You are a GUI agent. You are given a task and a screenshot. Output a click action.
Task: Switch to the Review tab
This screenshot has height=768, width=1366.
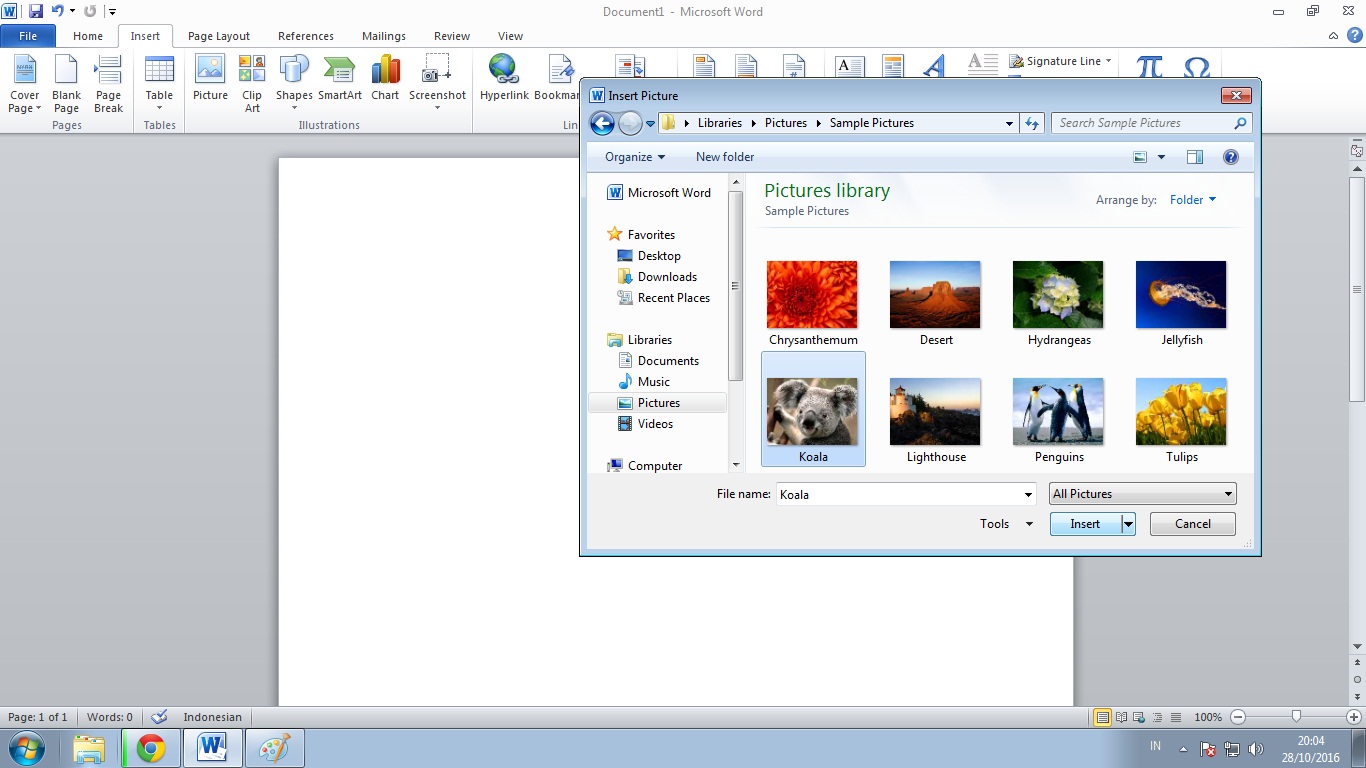point(452,36)
